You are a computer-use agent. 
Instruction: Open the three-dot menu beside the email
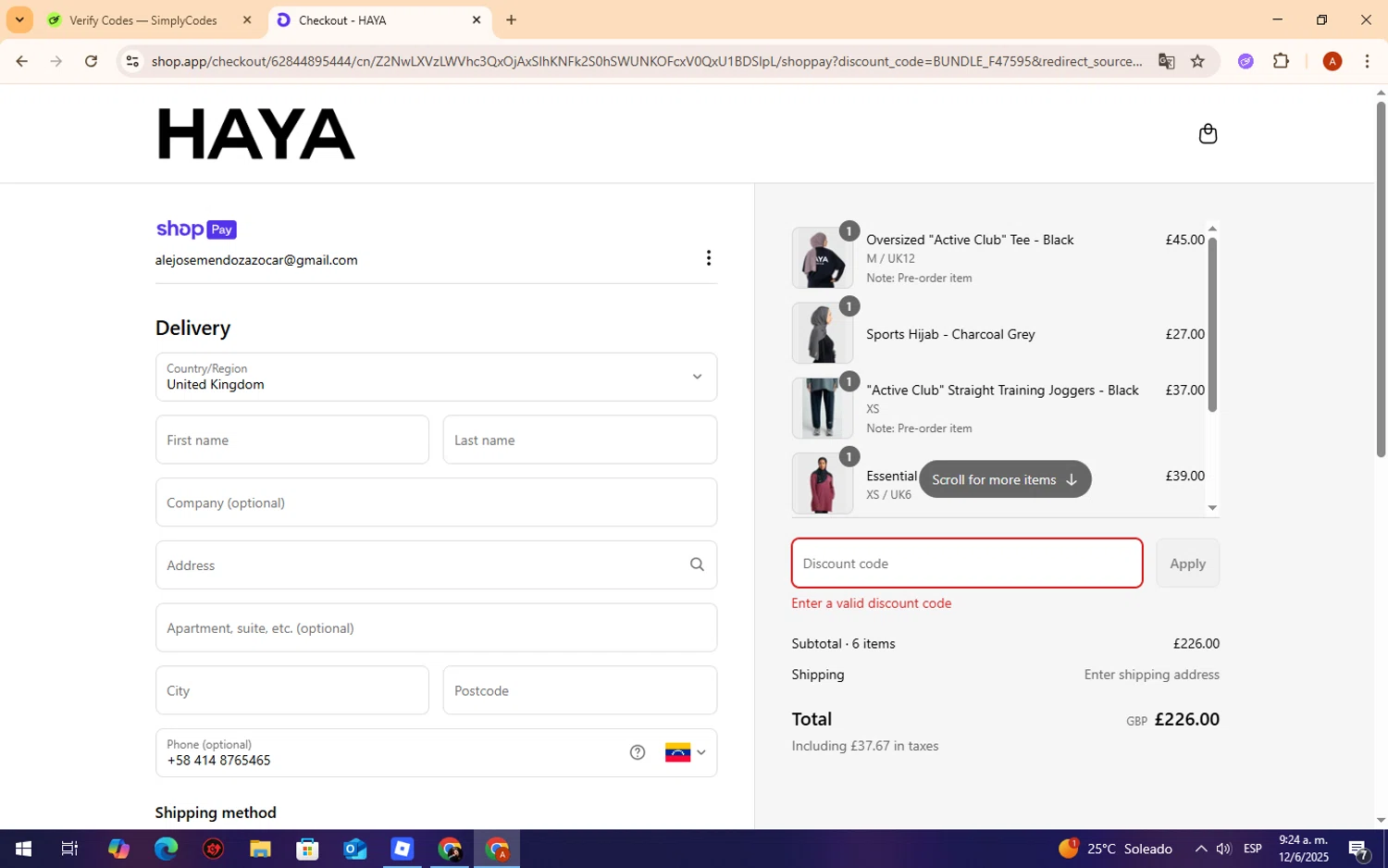click(x=709, y=258)
